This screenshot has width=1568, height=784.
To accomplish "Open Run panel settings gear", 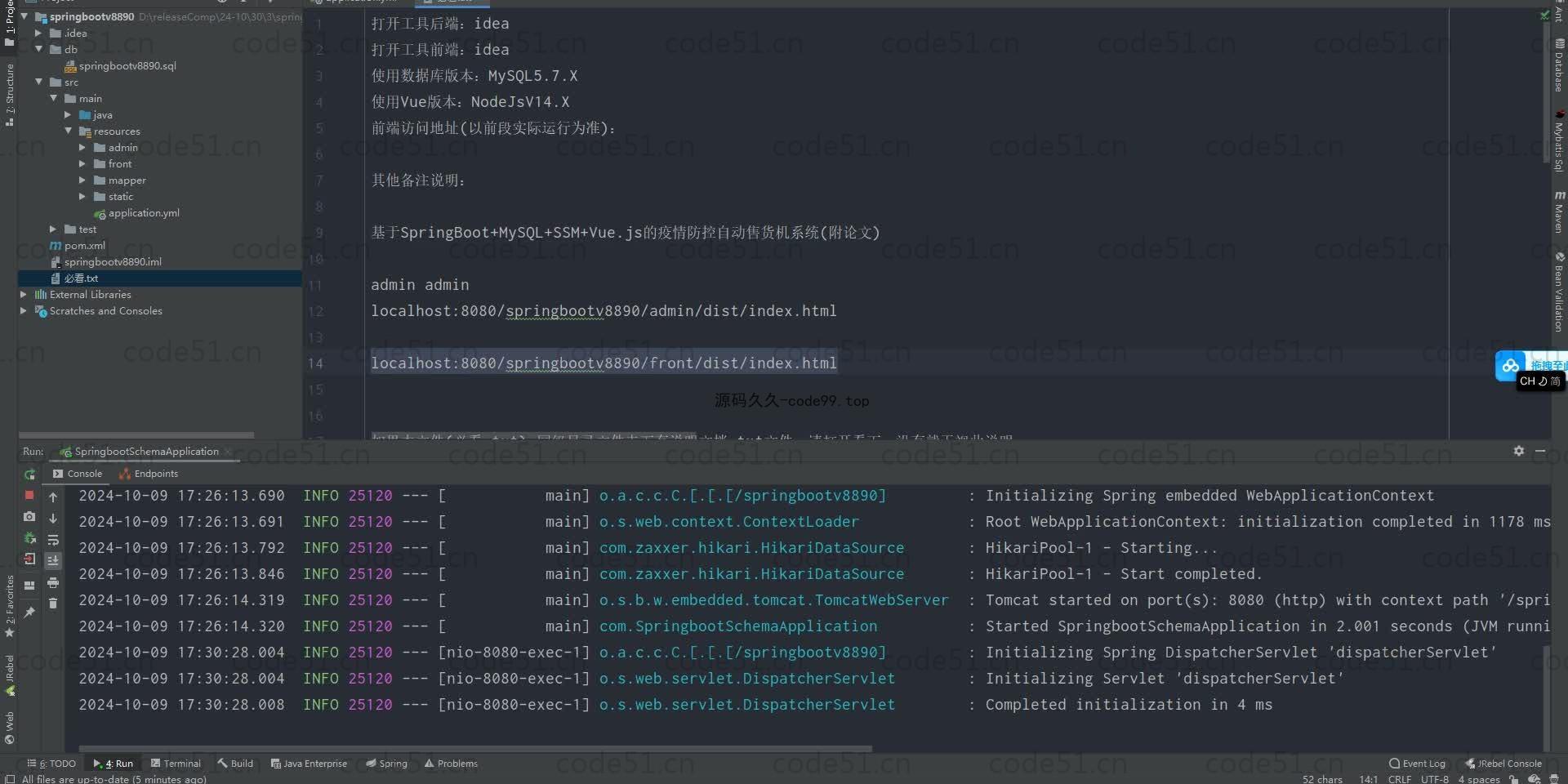I will pyautogui.click(x=1518, y=451).
